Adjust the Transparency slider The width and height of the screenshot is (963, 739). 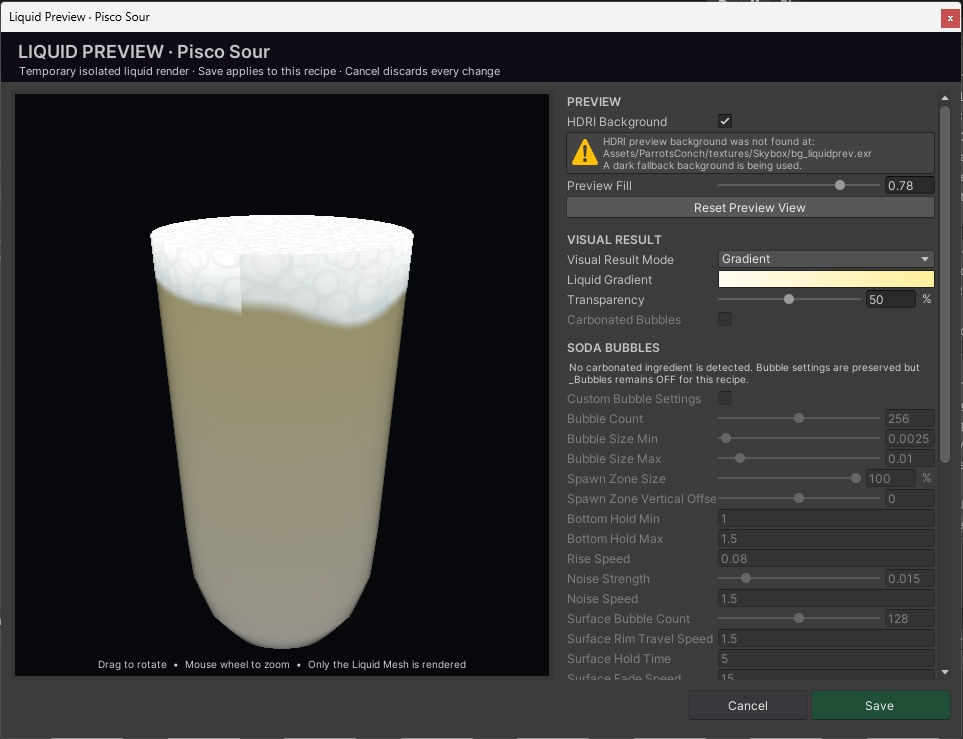tap(789, 299)
